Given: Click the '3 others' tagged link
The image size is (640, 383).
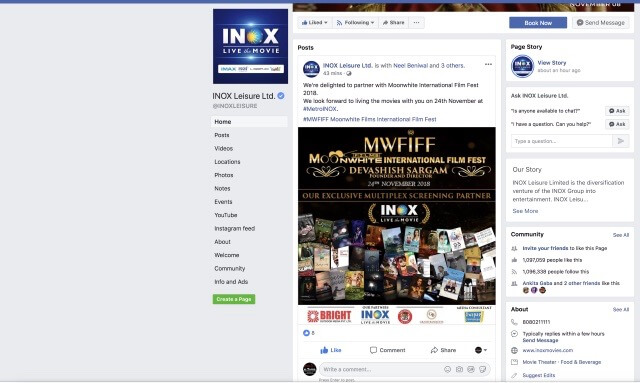Looking at the screenshot, I should click(453, 65).
